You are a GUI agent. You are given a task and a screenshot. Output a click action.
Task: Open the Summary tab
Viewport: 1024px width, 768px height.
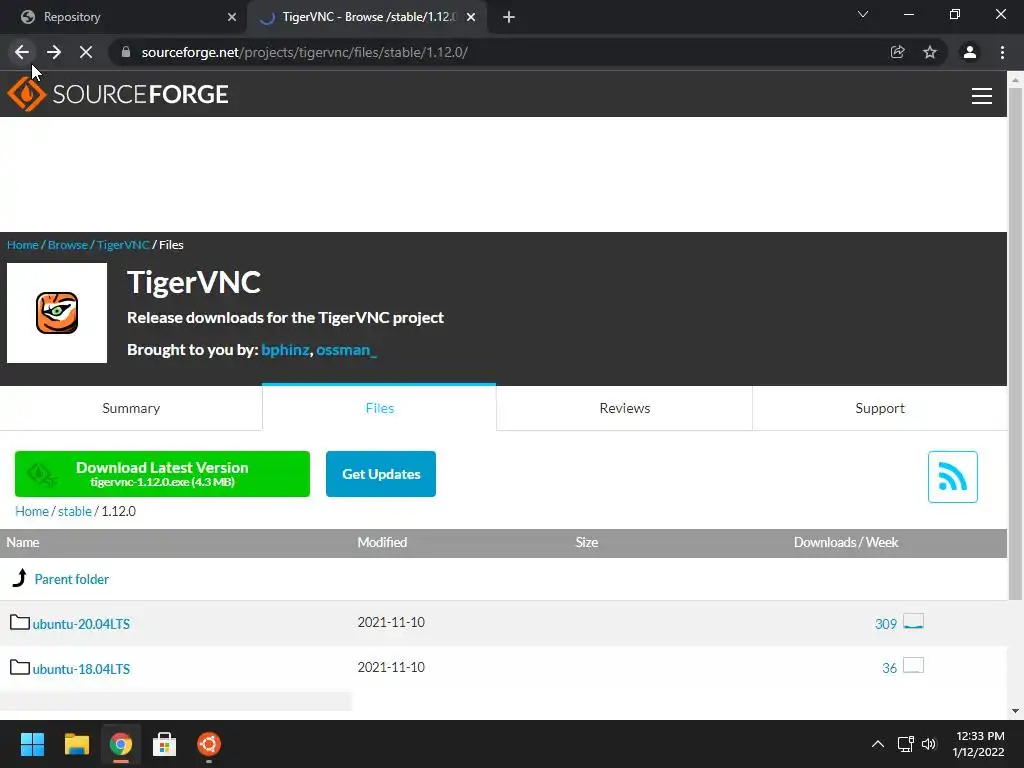click(x=131, y=408)
